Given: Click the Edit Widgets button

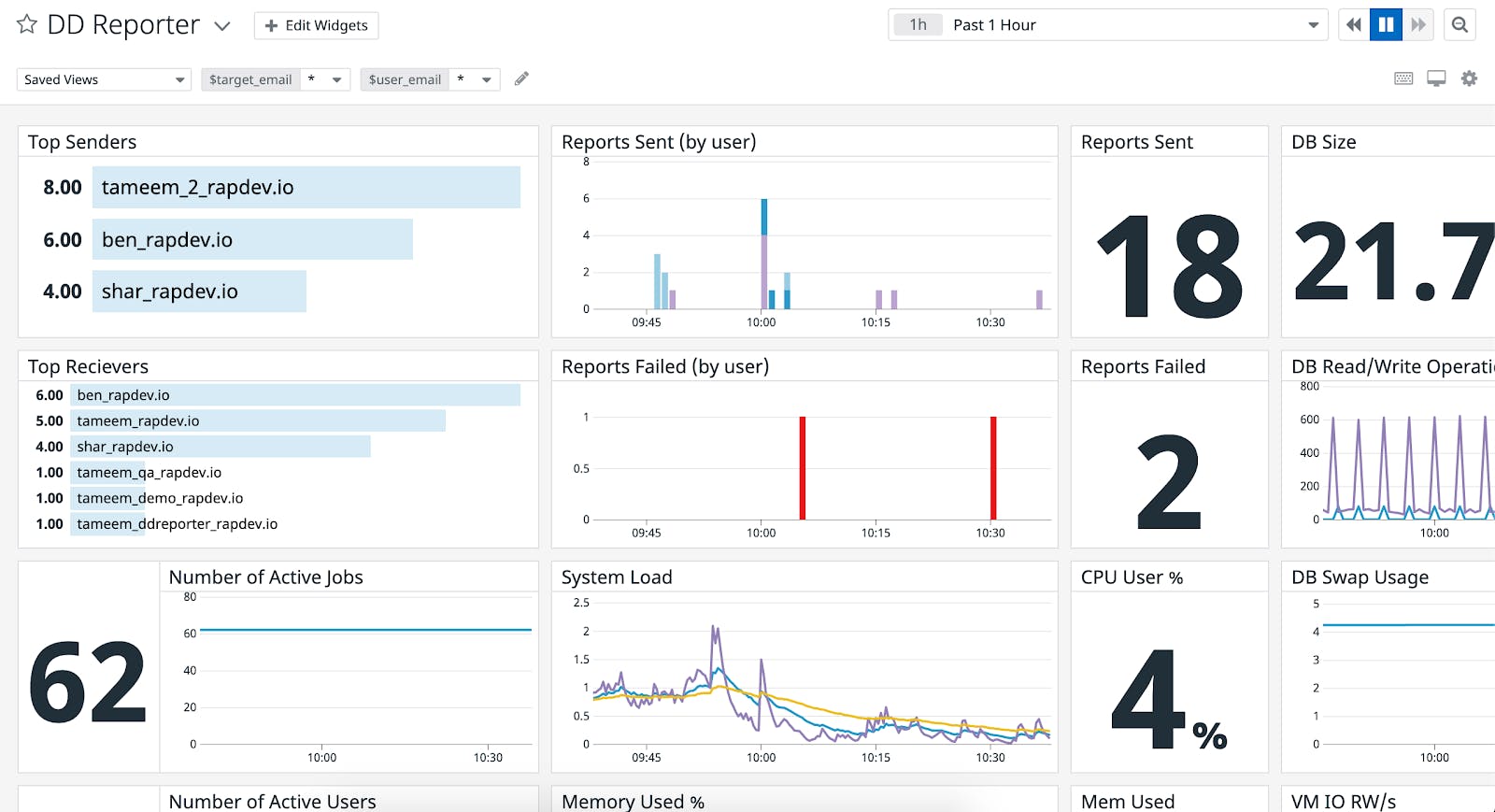Looking at the screenshot, I should pos(316,25).
